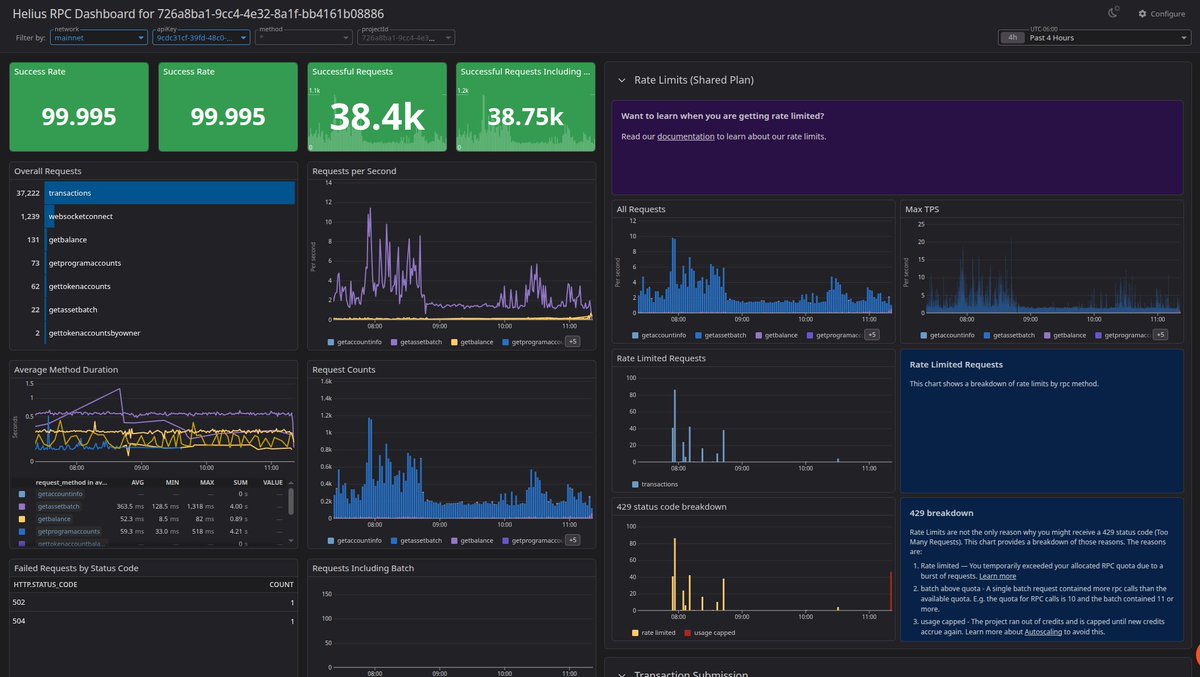Expand +5 legend in Max TPS chart
Image resolution: width=1200 pixels, height=677 pixels.
(1159, 335)
